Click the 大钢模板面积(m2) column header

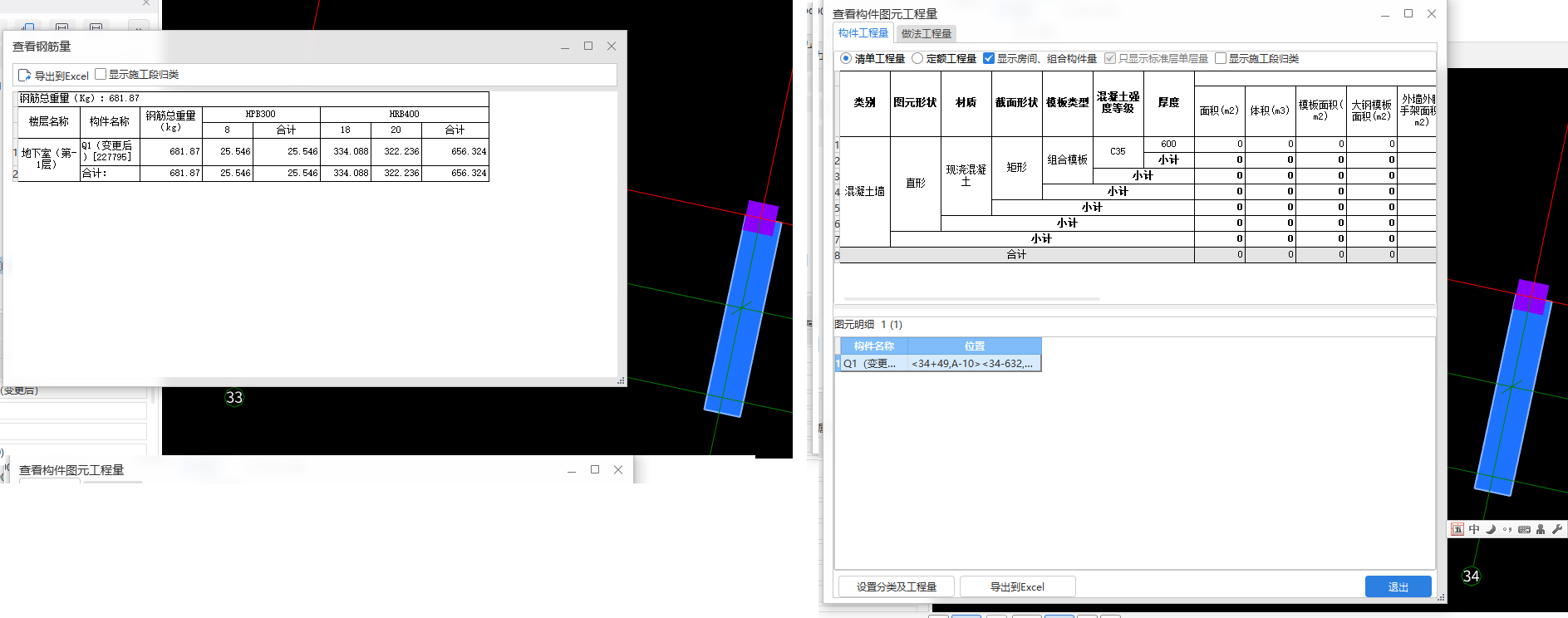[1371, 110]
